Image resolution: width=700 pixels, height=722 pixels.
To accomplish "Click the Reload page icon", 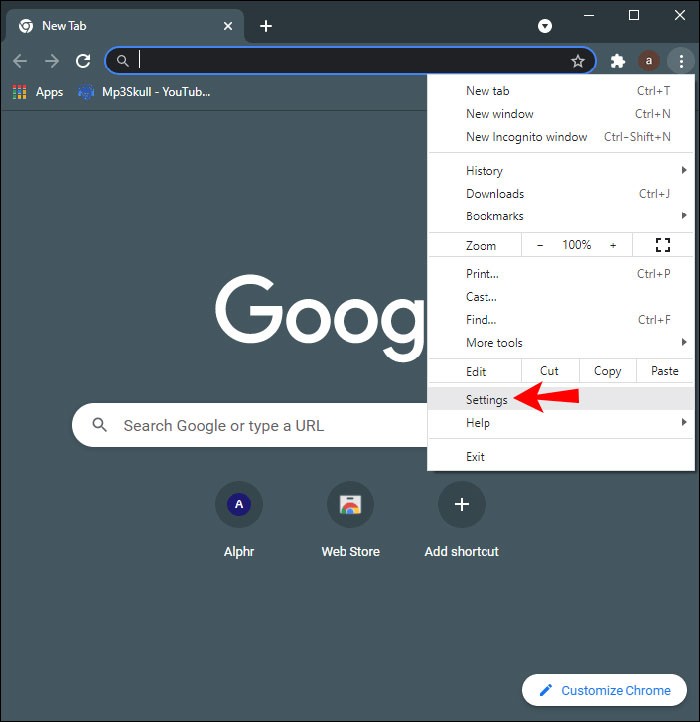I will coord(83,61).
